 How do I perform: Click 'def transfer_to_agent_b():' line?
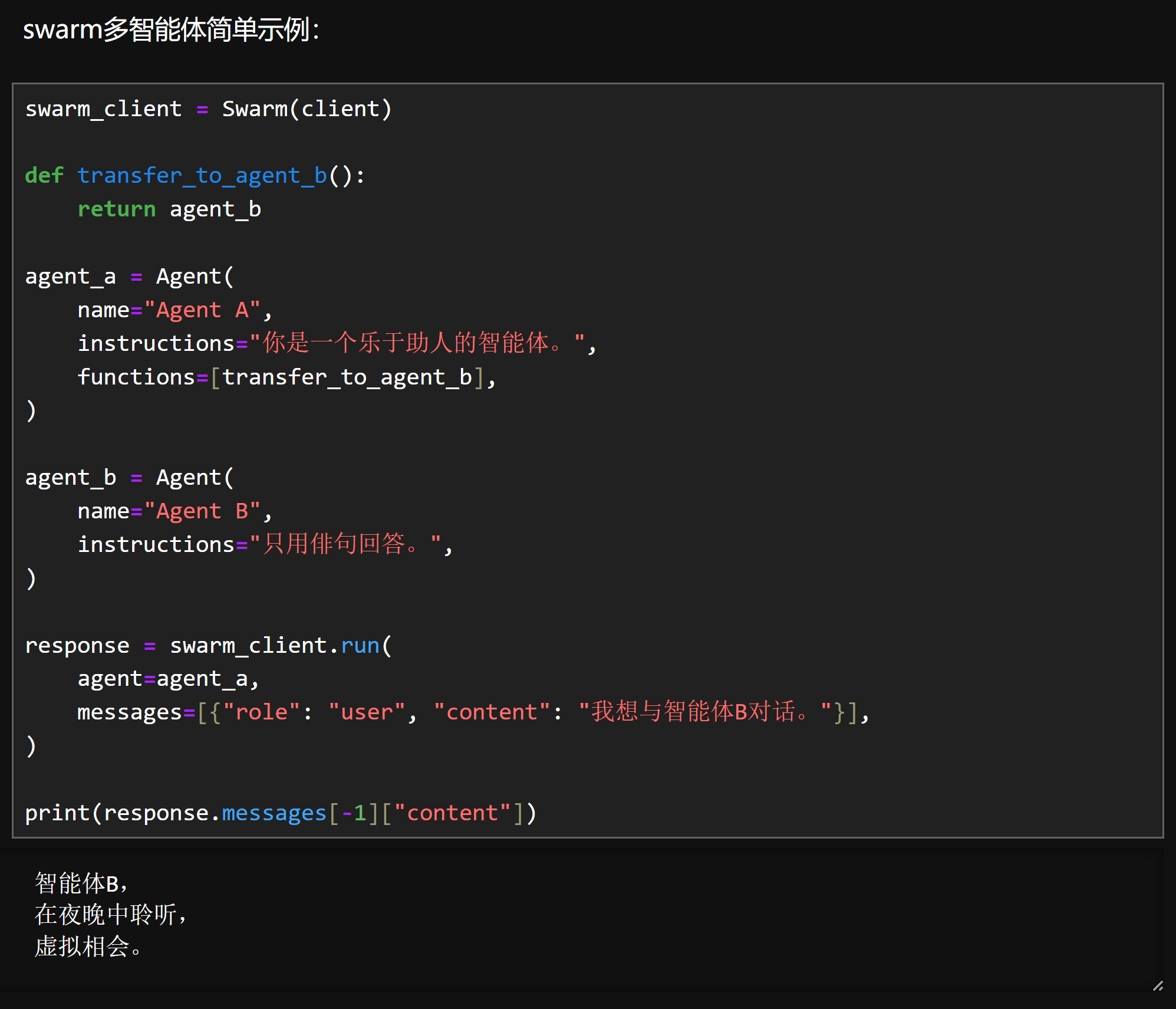click(x=195, y=176)
